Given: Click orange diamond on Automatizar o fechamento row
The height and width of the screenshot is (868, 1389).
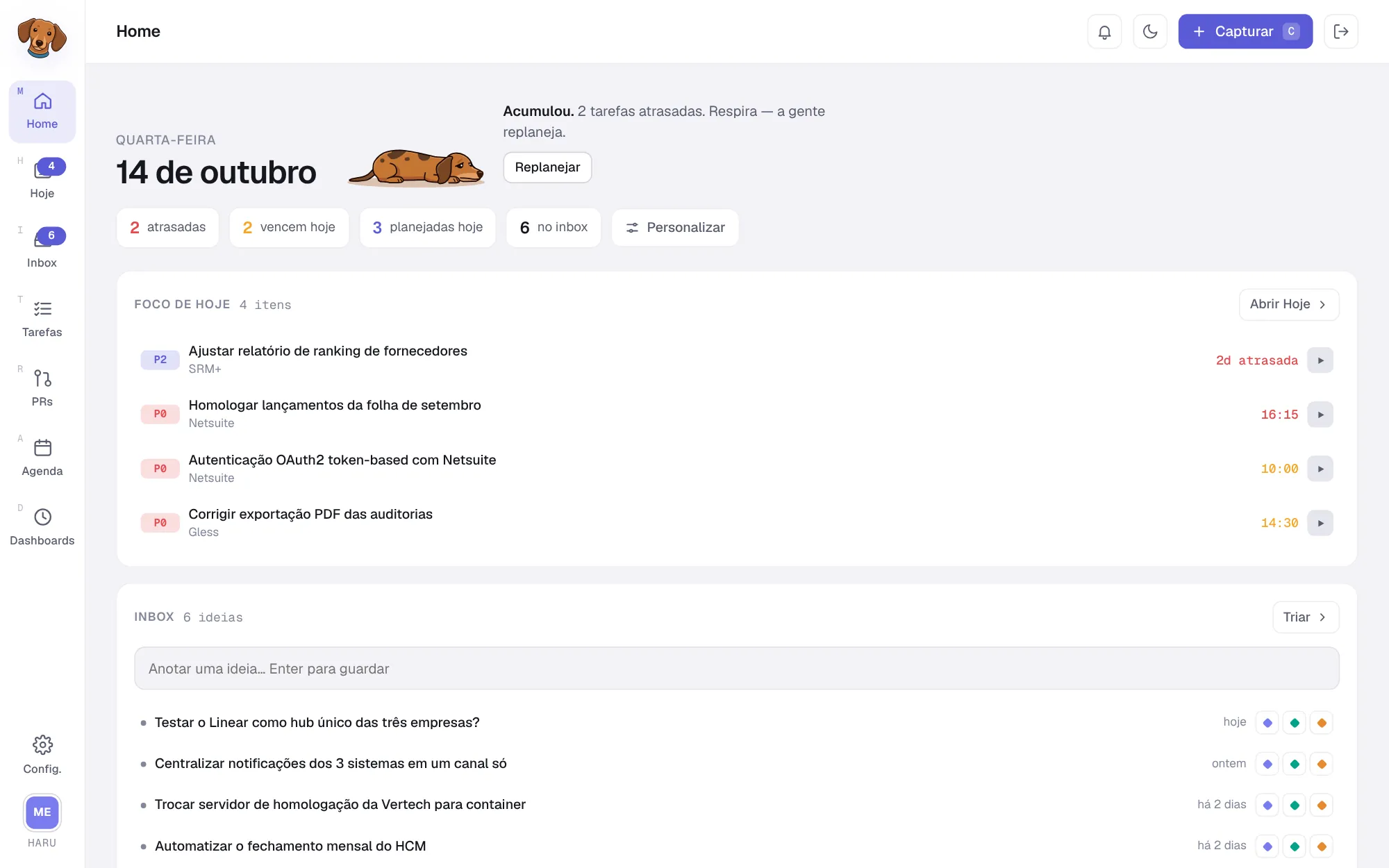Looking at the screenshot, I should click(x=1322, y=846).
